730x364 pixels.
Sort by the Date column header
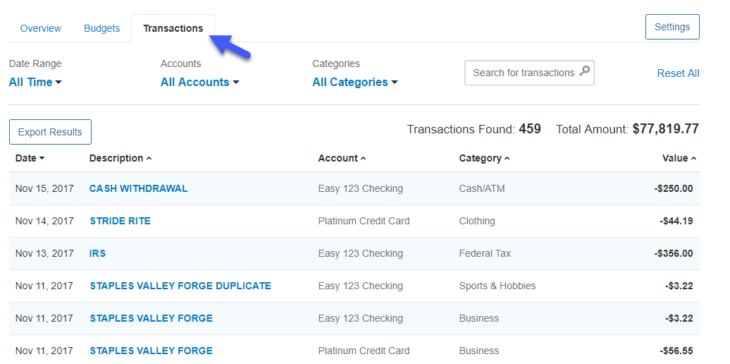point(30,158)
